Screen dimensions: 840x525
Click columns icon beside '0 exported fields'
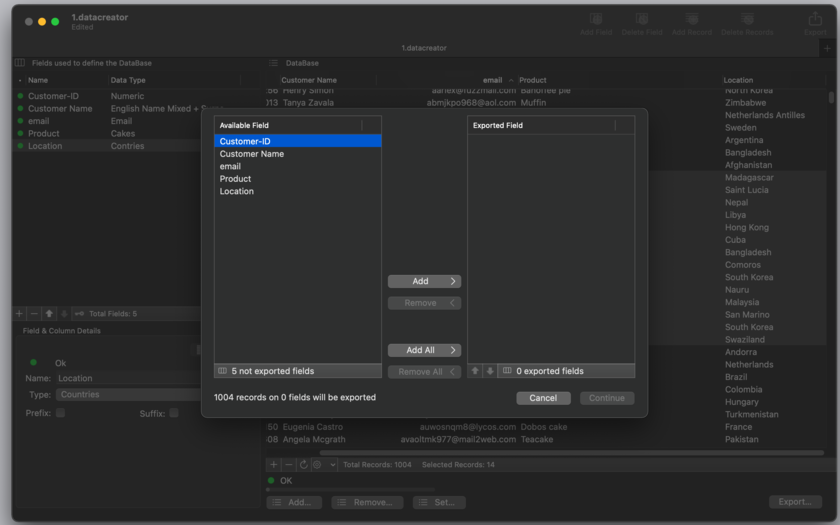(x=507, y=371)
